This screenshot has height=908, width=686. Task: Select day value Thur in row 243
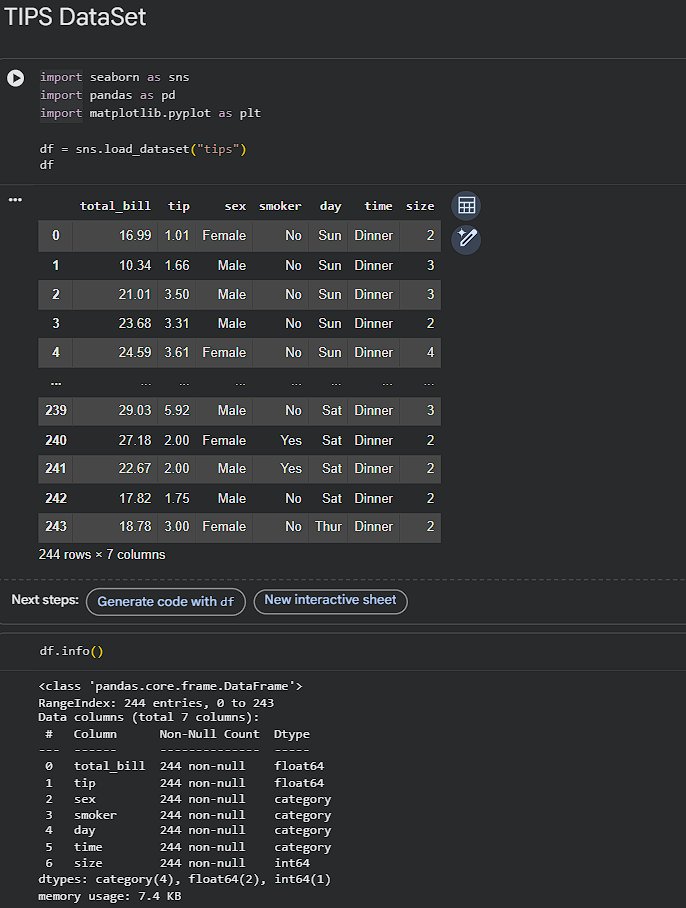328,526
